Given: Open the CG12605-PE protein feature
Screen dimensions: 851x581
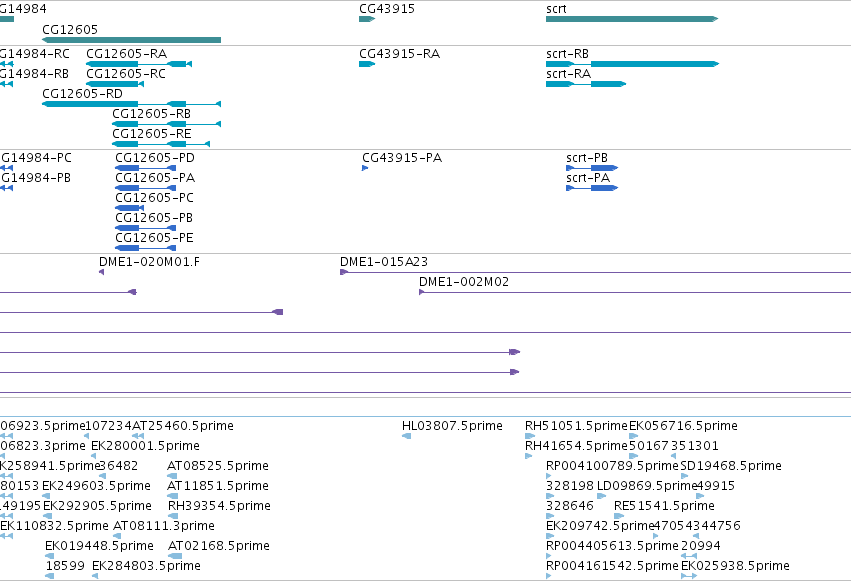Looking at the screenshot, I should click(x=145, y=248).
